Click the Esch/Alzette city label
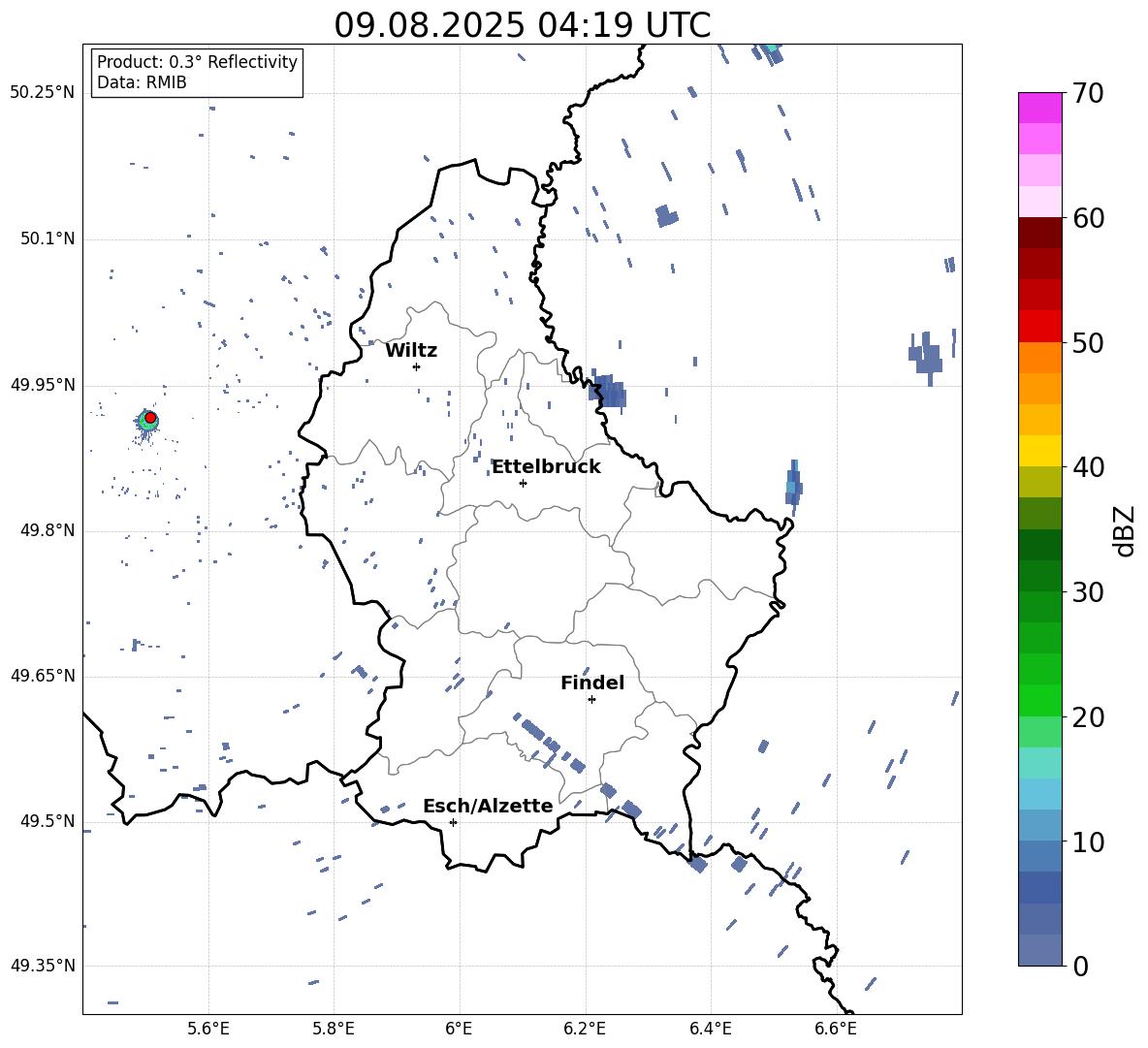1148x1048 pixels. click(x=488, y=806)
